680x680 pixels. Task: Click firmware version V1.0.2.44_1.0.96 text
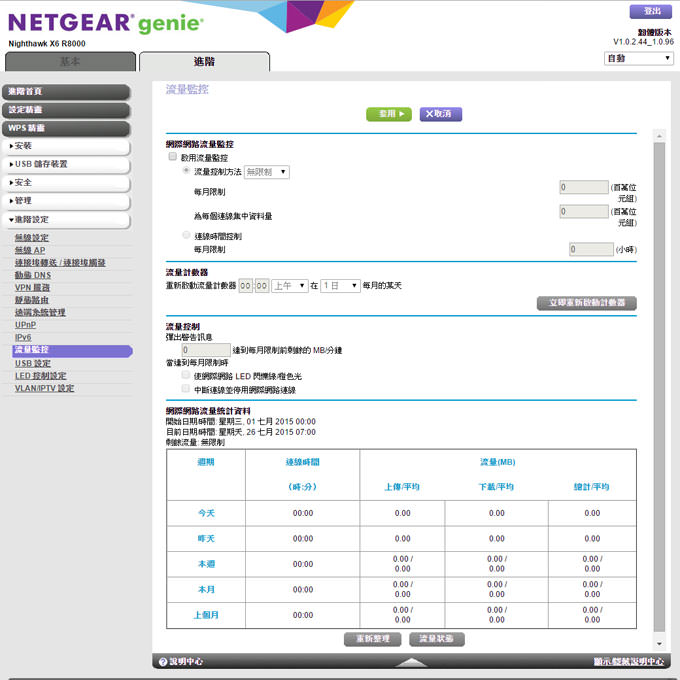click(643, 42)
